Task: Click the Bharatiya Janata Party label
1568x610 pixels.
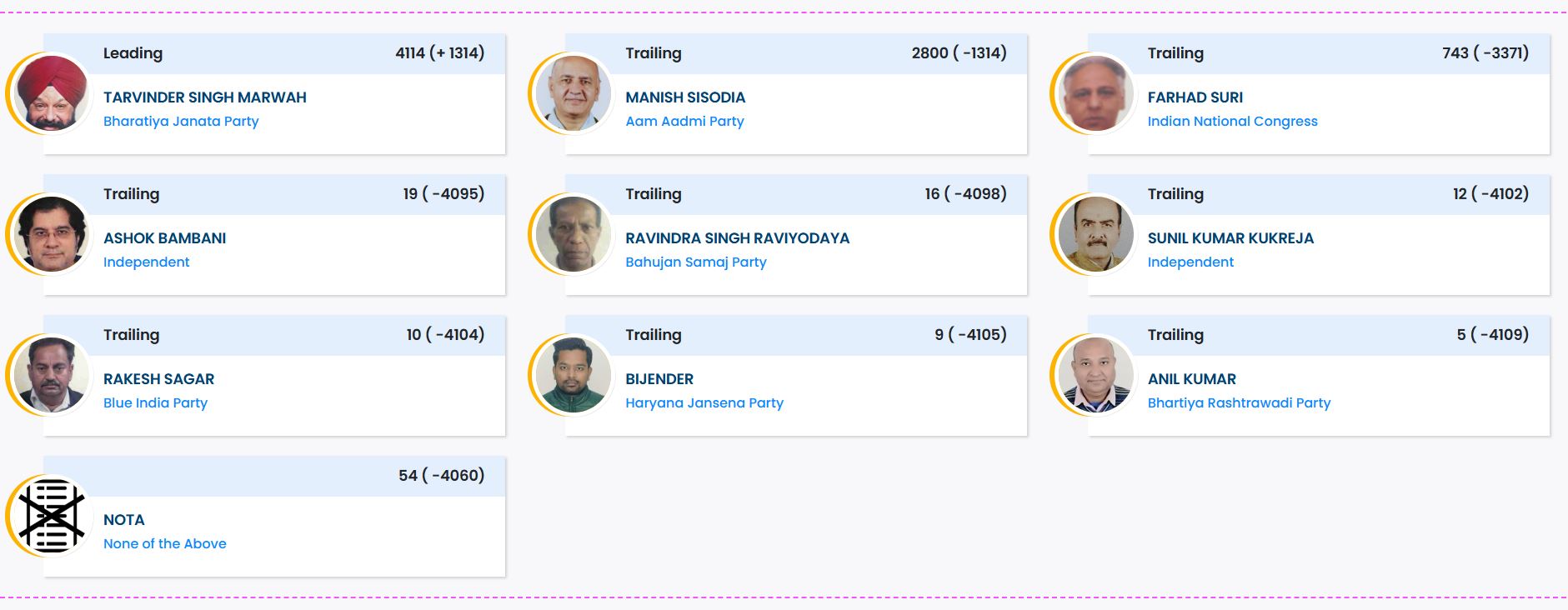Action: [x=181, y=122]
